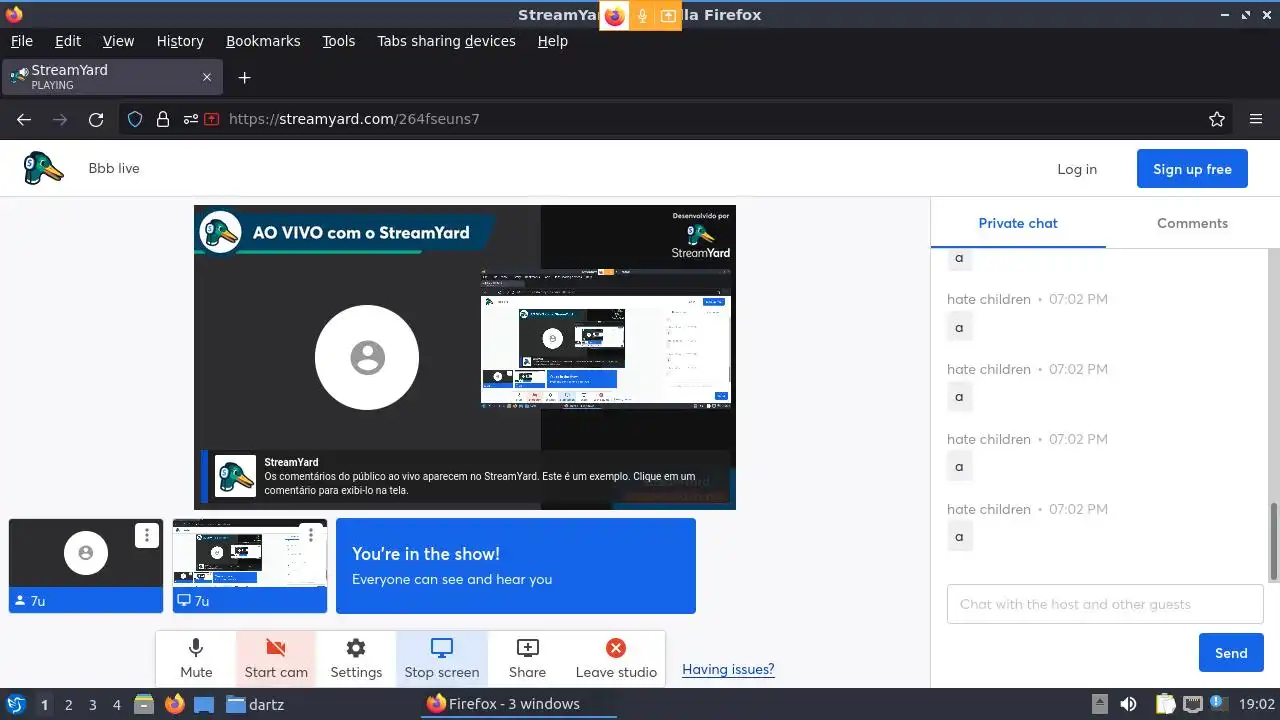This screenshot has width=1280, height=720.
Task: Click the site security padlock icon
Action: tap(163, 119)
